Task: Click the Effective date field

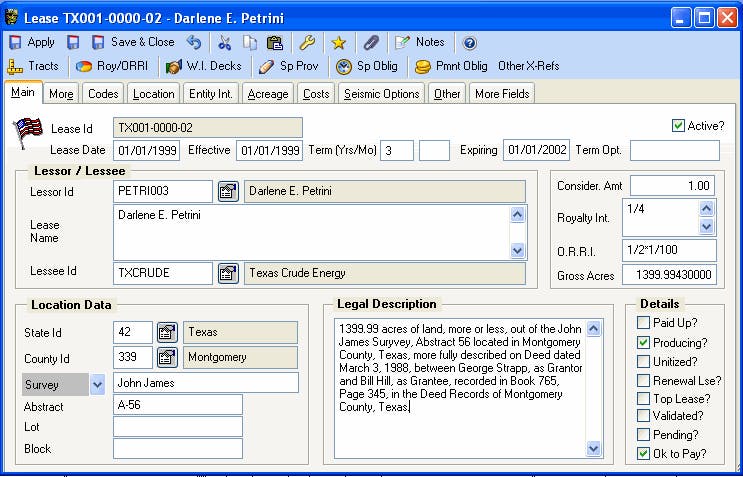Action: [270, 151]
